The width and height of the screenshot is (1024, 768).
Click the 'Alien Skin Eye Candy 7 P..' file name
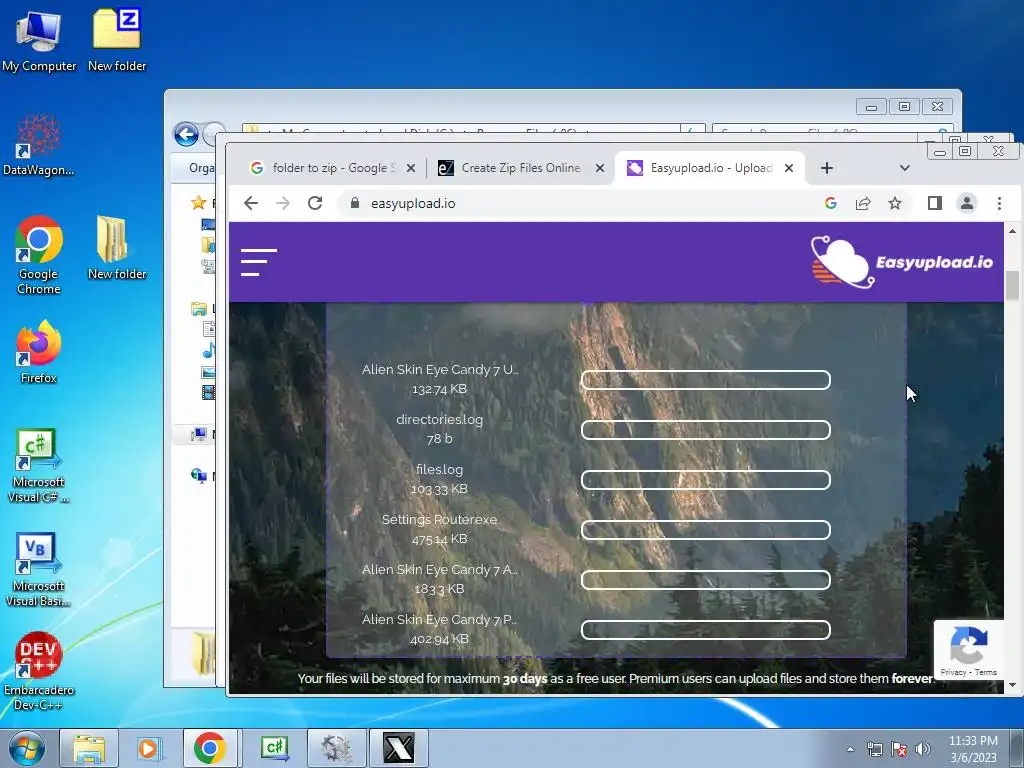(x=439, y=619)
